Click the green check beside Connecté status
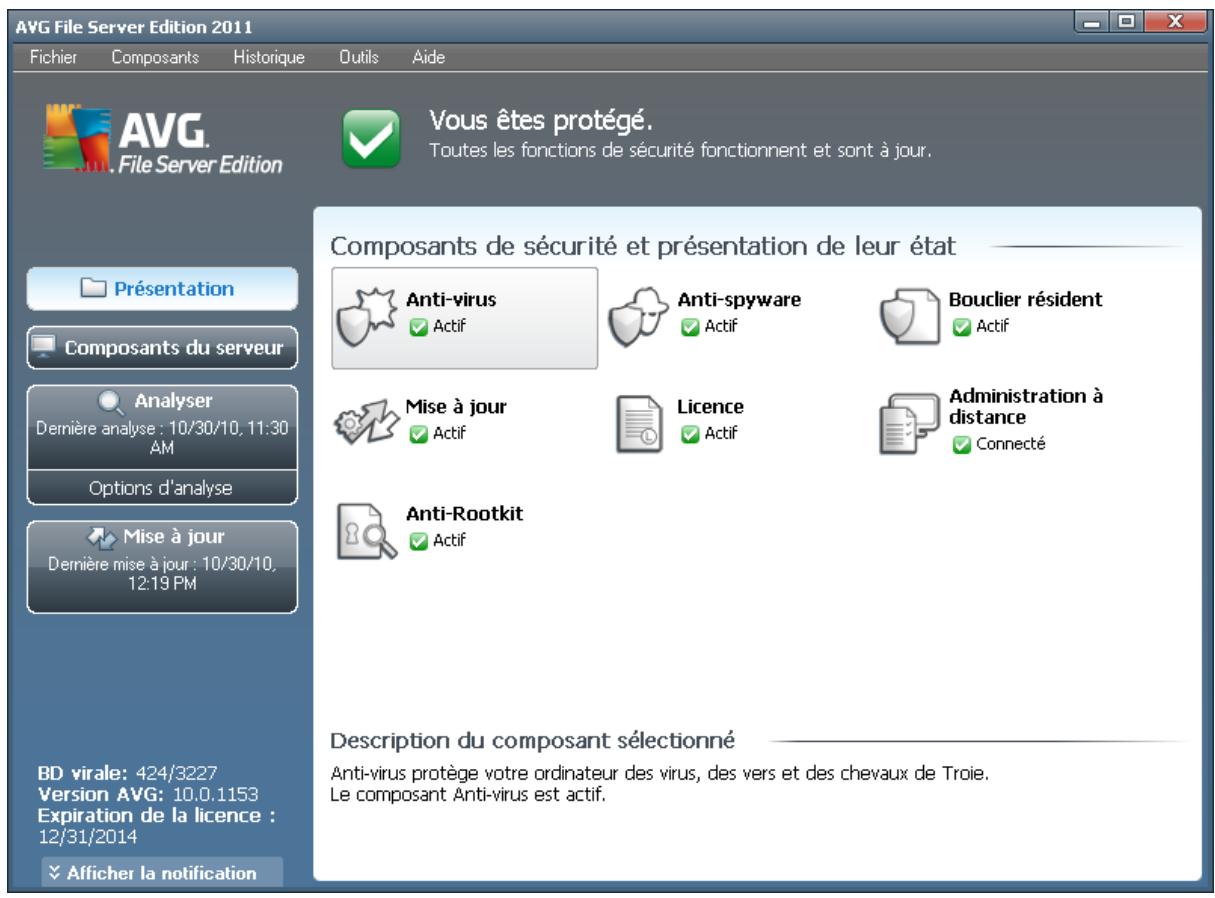This screenshot has height=898, width=1215. point(960,446)
